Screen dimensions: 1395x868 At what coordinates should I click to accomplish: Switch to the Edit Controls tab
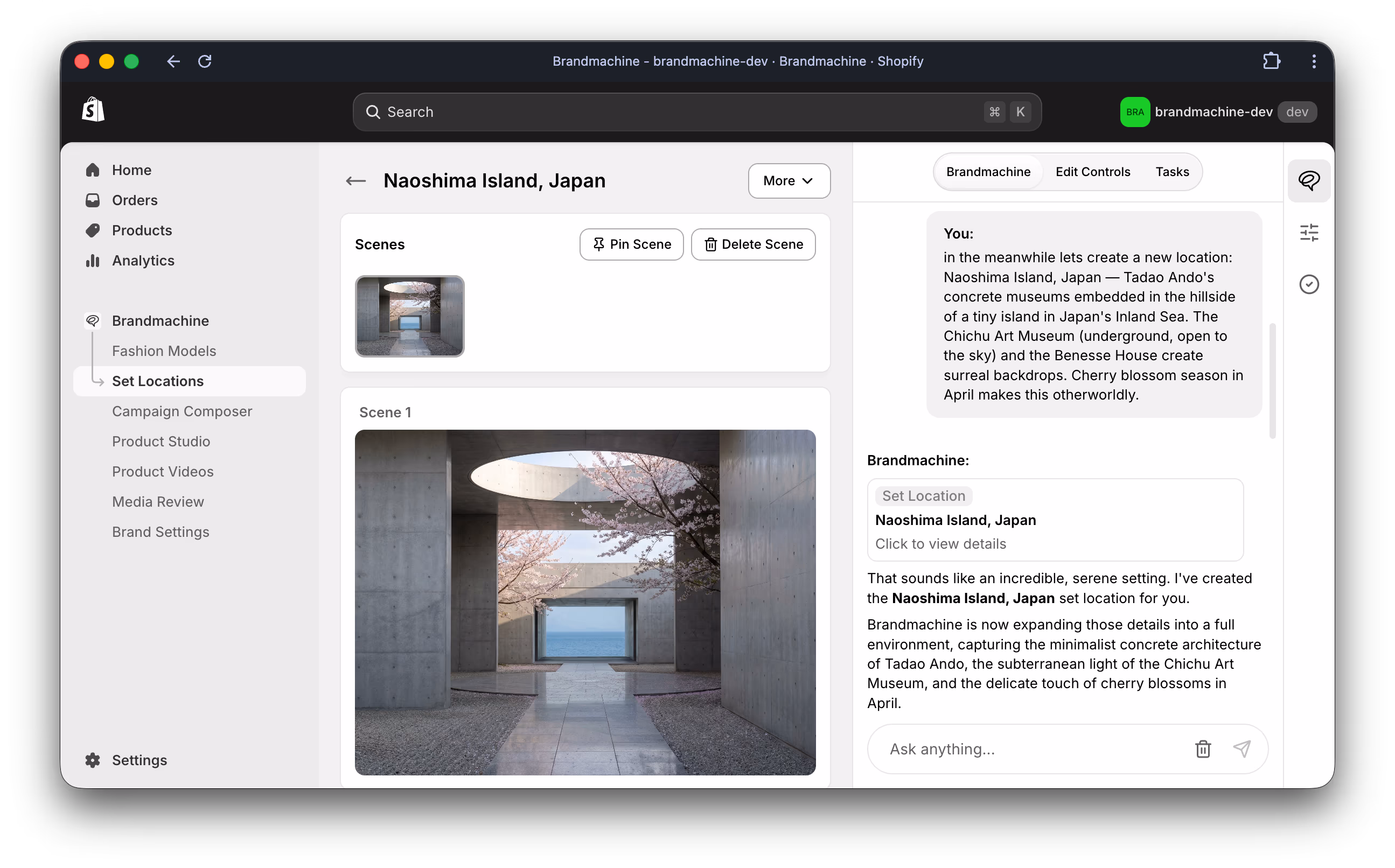pos(1092,171)
